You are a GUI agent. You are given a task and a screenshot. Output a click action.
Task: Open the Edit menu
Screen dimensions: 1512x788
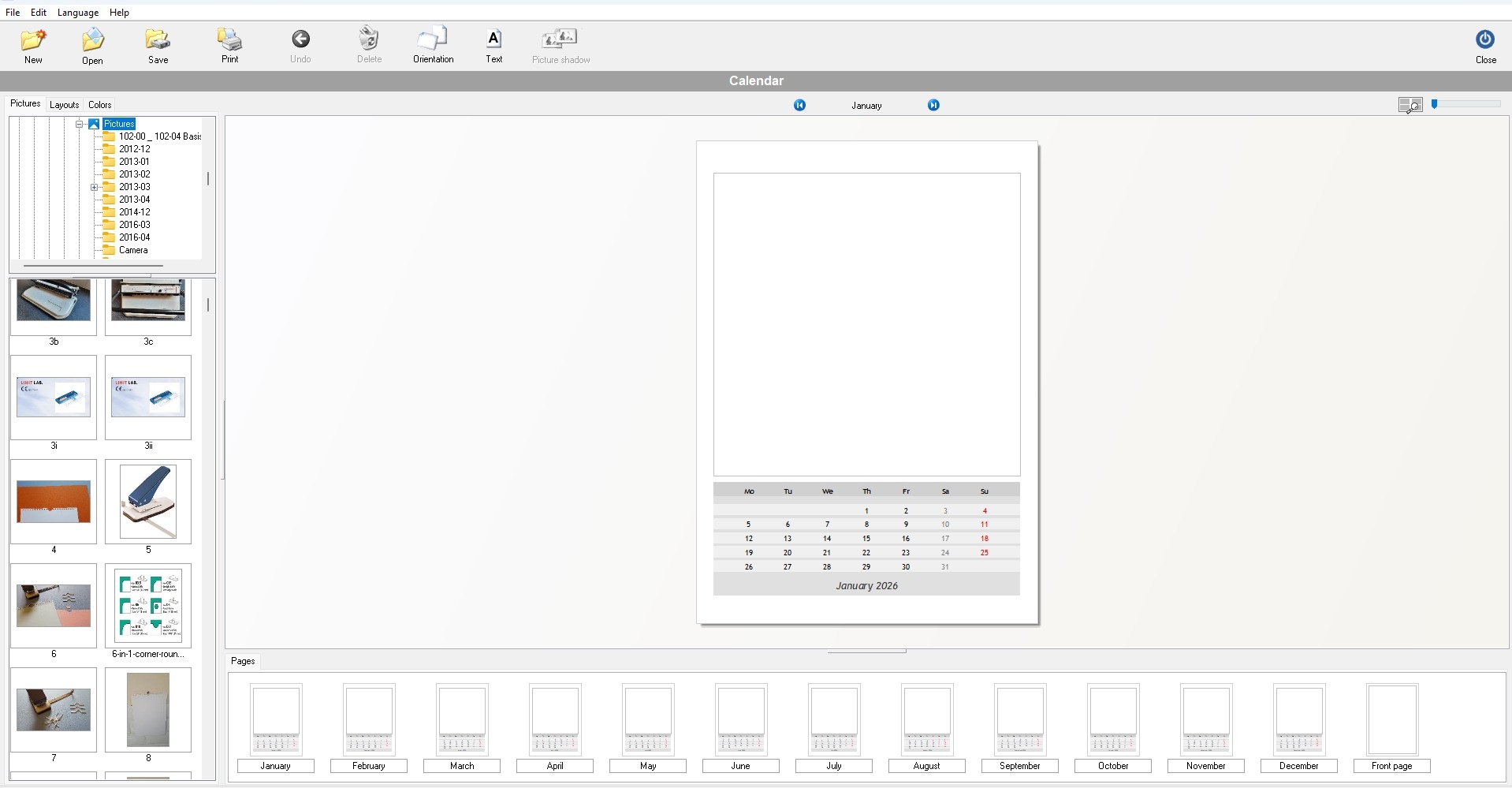(39, 12)
